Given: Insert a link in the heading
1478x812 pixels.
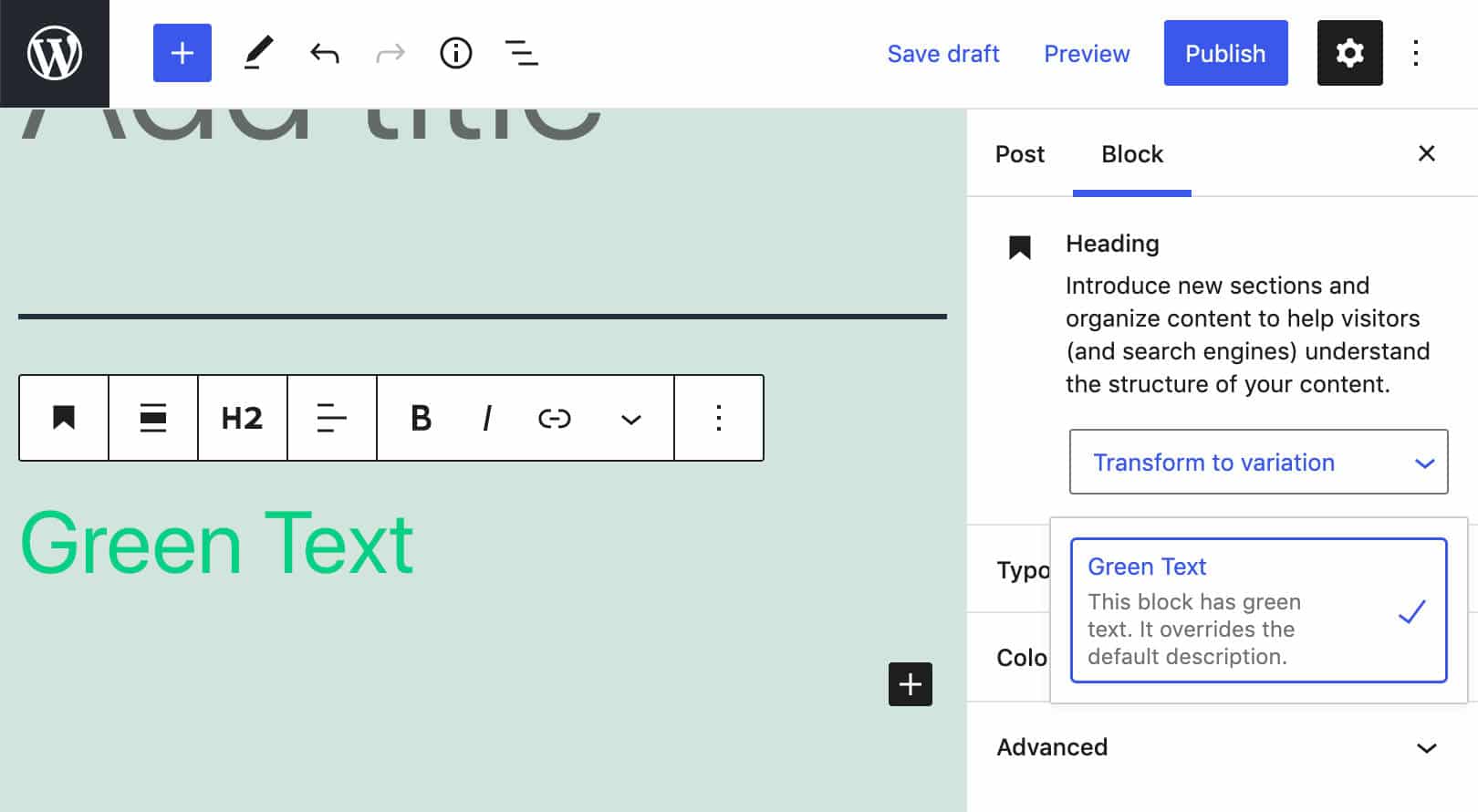Looking at the screenshot, I should pos(554,418).
